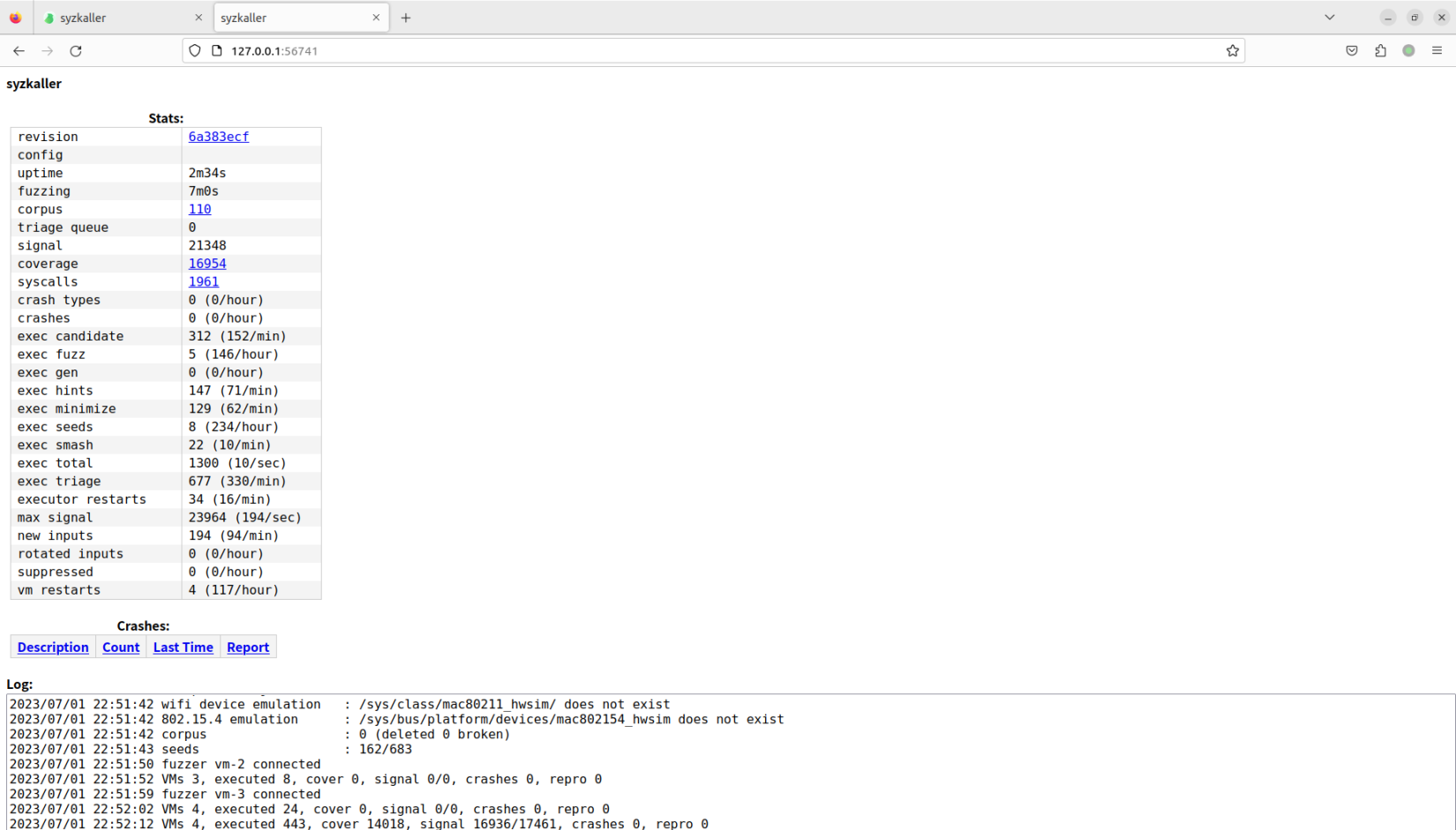Click the executor restarts value 34 (16/min)
The image size is (1456, 830).
(x=229, y=499)
